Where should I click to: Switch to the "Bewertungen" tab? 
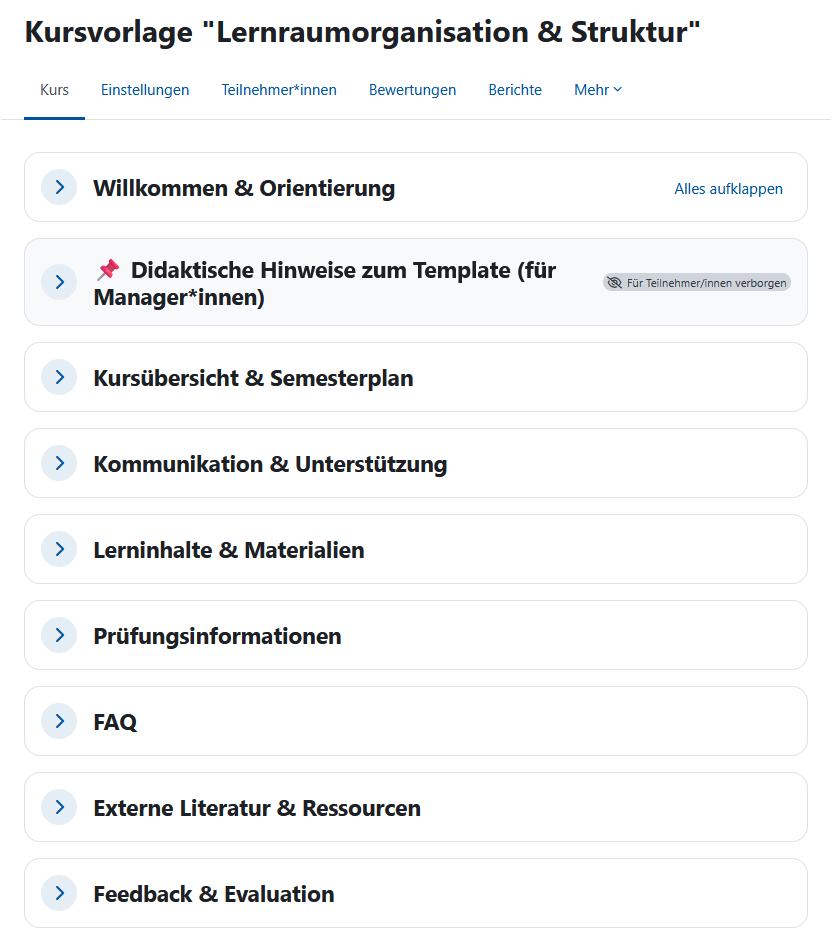pyautogui.click(x=412, y=89)
